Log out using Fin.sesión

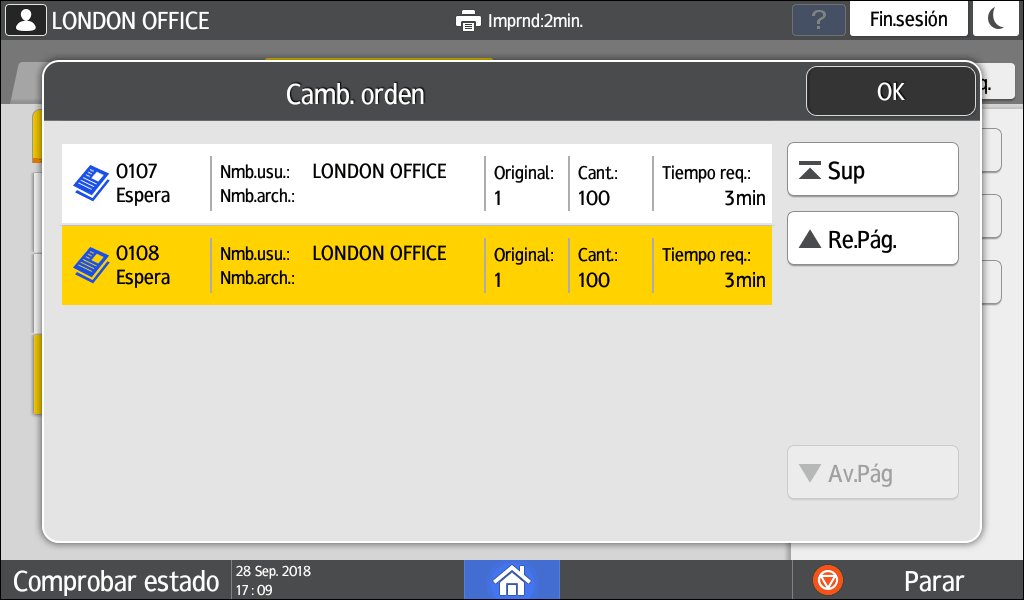(908, 20)
